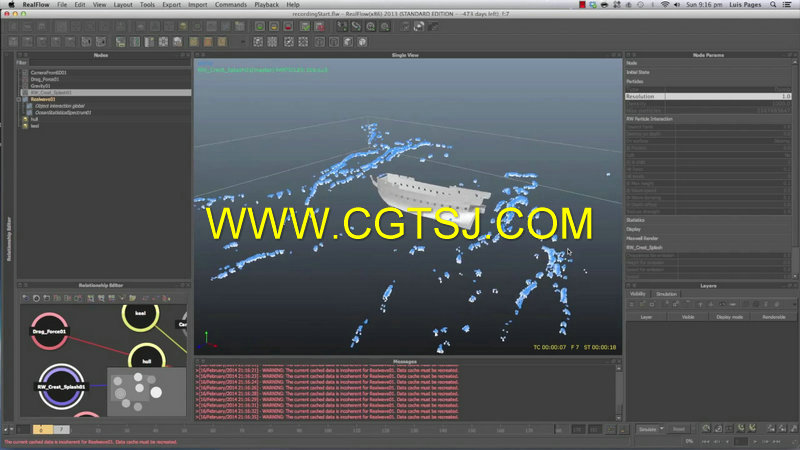Open the macOS Notification Center icon
Viewport: 800px width, 450px height.
pyautogui.click(x=787, y=5)
